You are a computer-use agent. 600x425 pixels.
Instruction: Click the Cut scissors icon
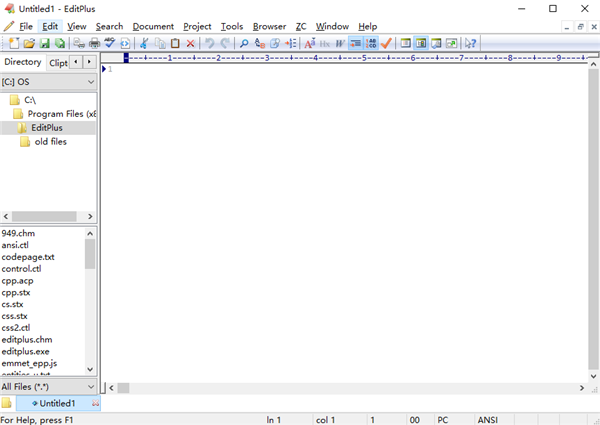[144, 43]
